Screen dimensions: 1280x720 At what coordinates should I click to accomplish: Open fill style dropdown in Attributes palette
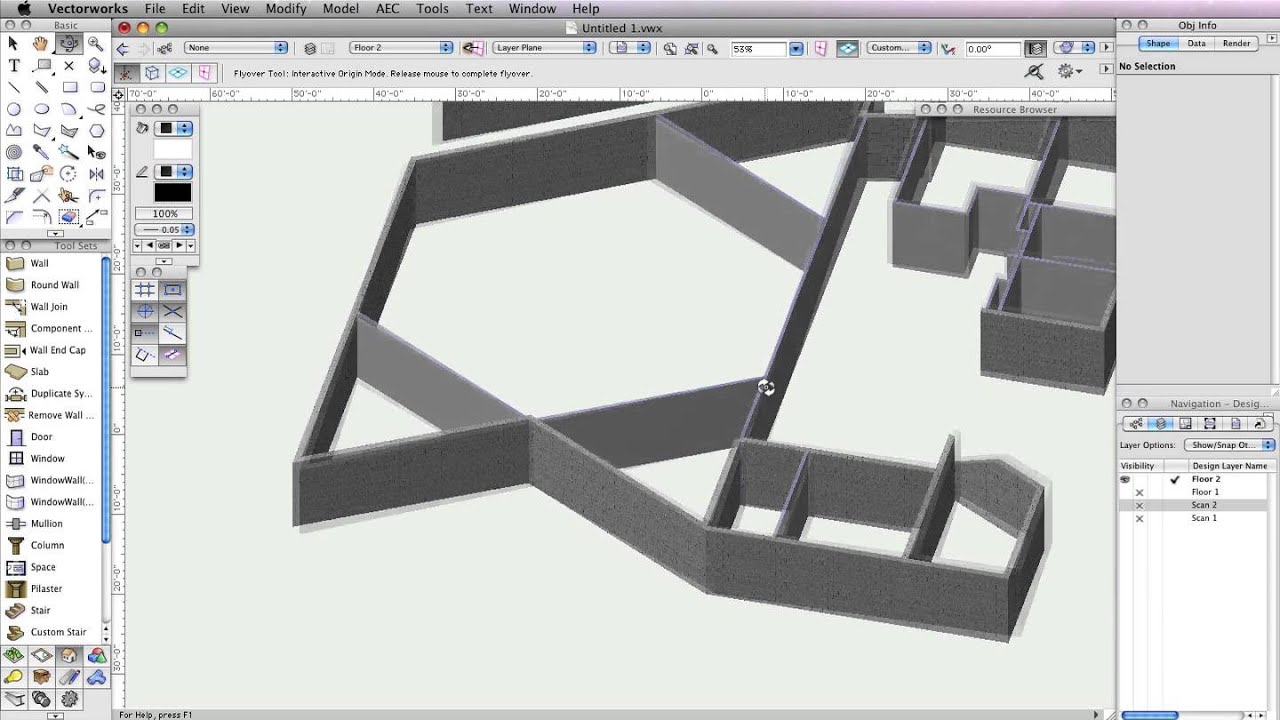(175, 128)
